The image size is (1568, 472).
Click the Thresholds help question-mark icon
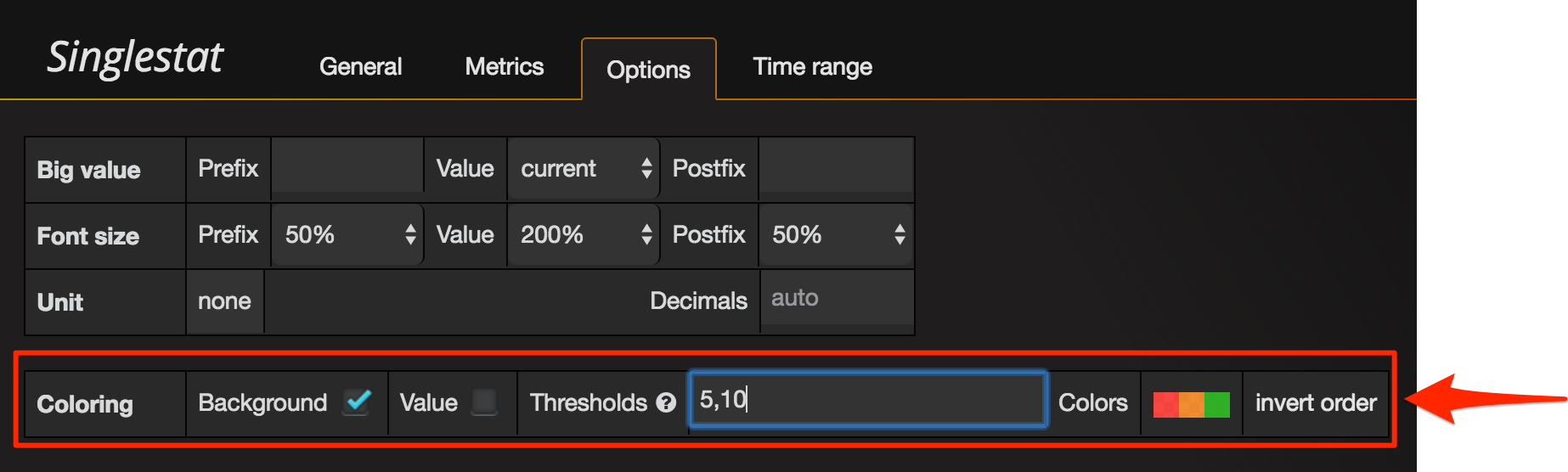667,403
